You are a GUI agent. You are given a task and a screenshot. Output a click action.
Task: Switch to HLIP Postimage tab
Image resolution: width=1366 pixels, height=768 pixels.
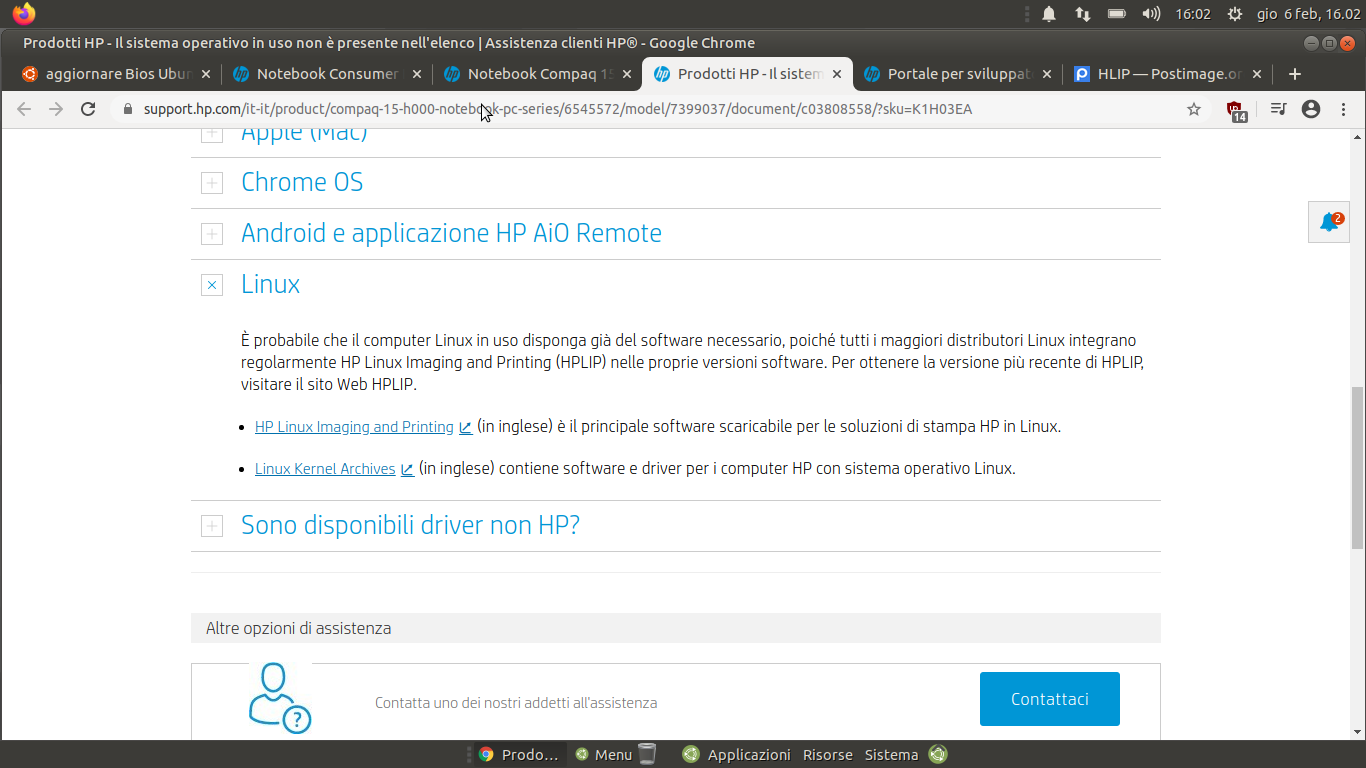[1169, 74]
